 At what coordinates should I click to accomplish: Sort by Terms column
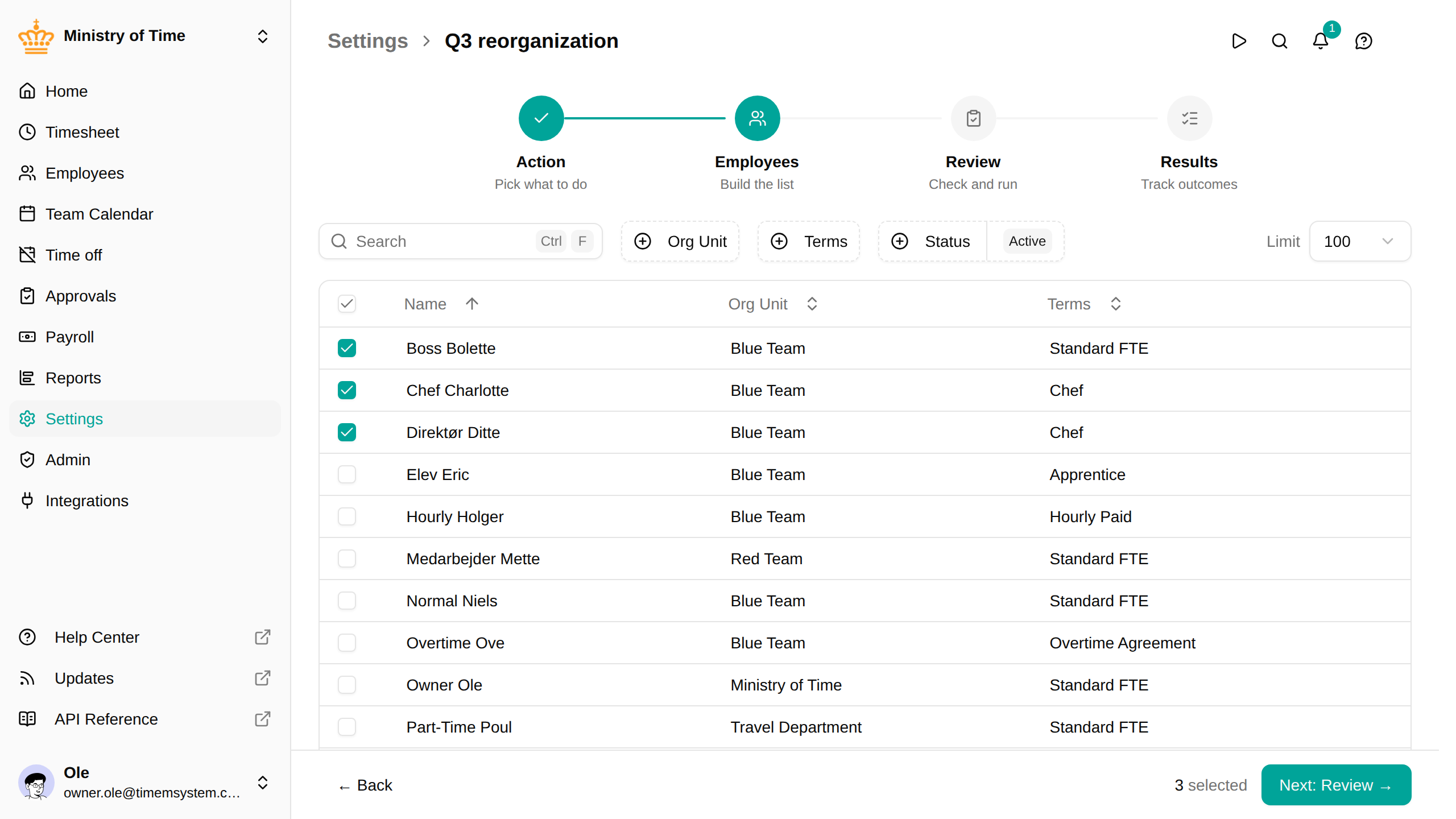click(x=1085, y=304)
